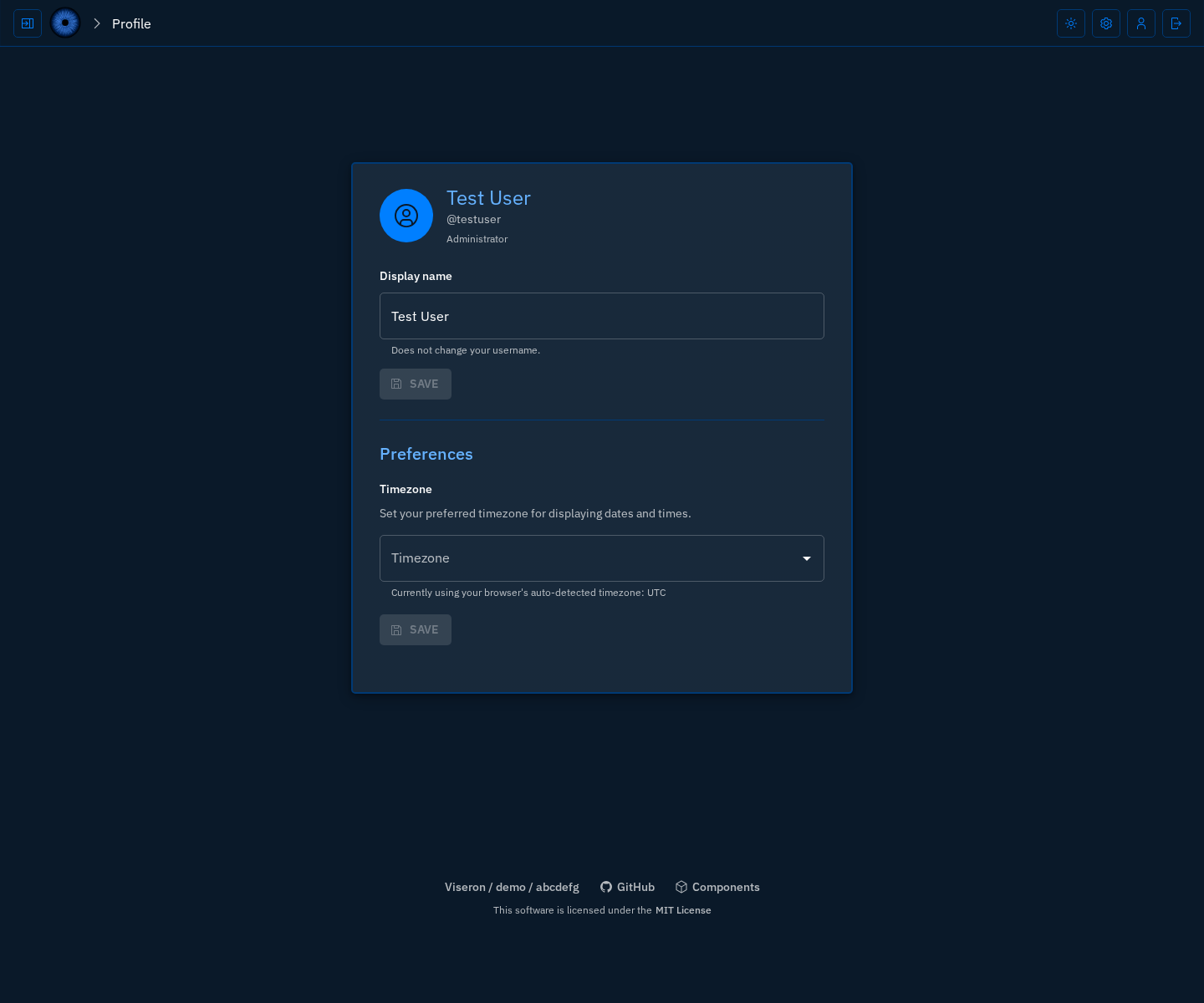Focus the Display name text field

602,316
